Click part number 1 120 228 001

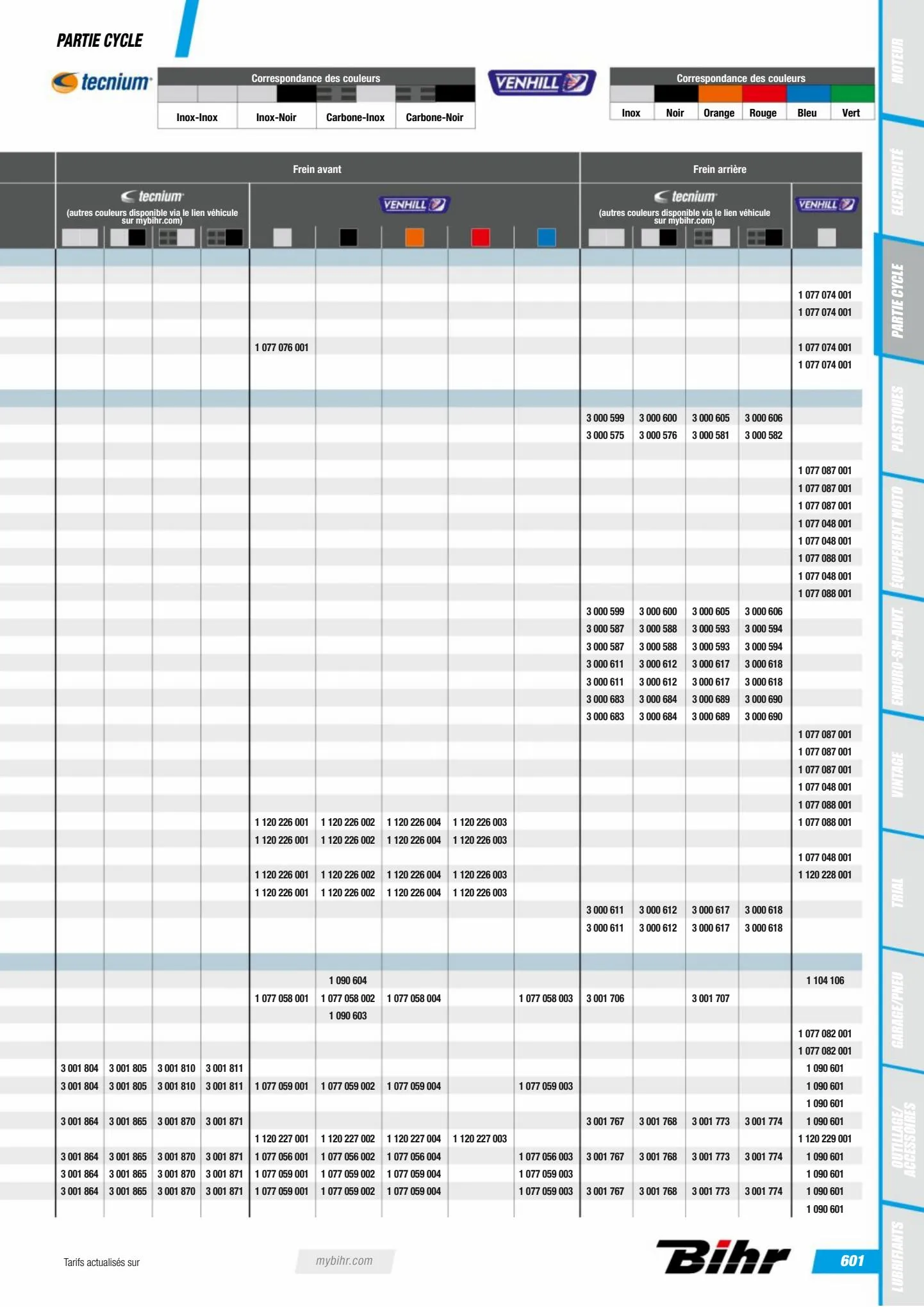[825, 875]
